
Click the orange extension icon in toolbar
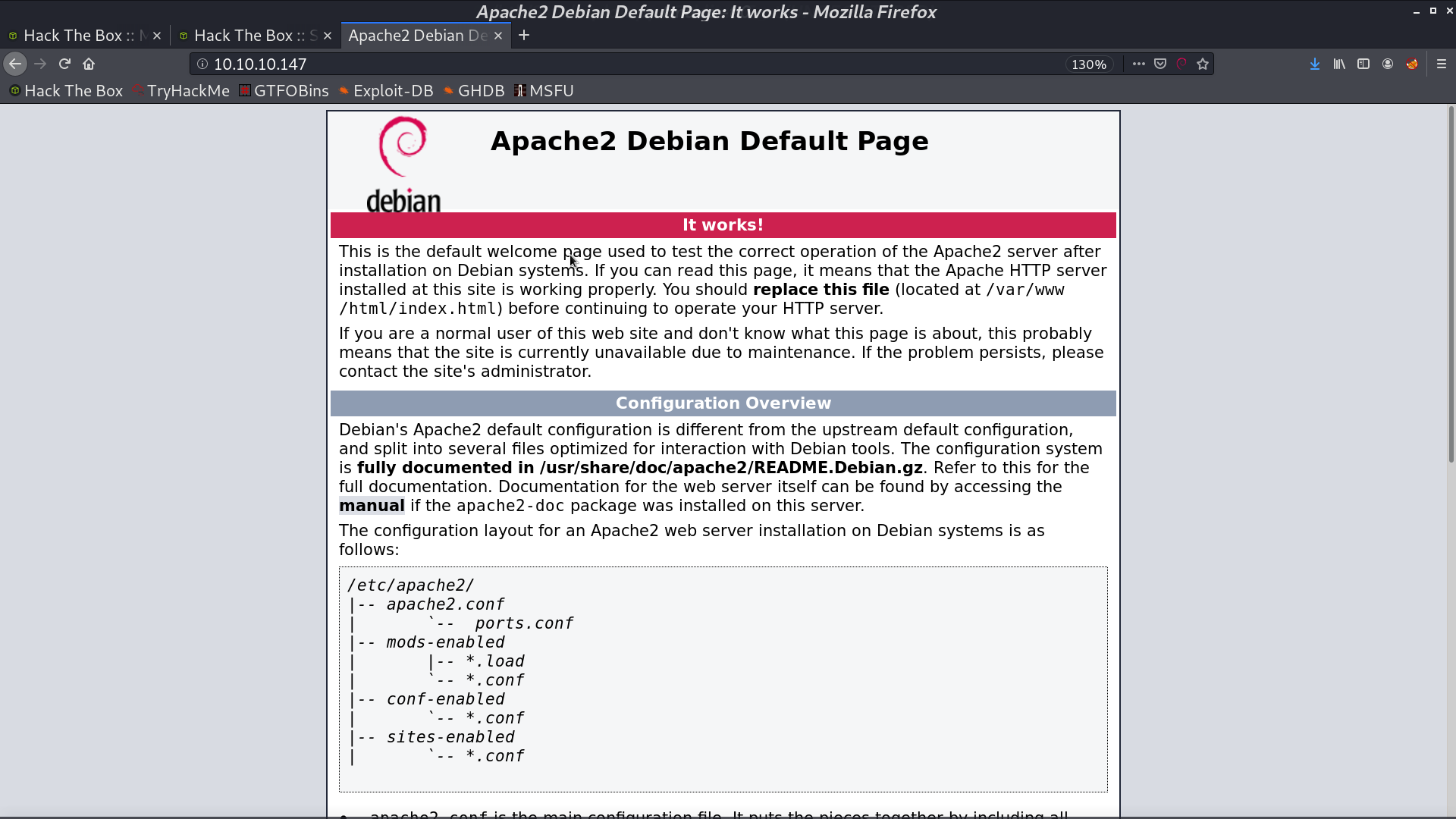(x=1411, y=64)
